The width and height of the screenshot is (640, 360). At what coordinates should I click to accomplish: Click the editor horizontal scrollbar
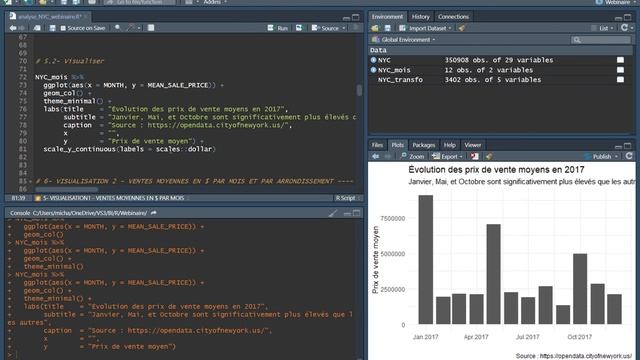(x=67, y=190)
